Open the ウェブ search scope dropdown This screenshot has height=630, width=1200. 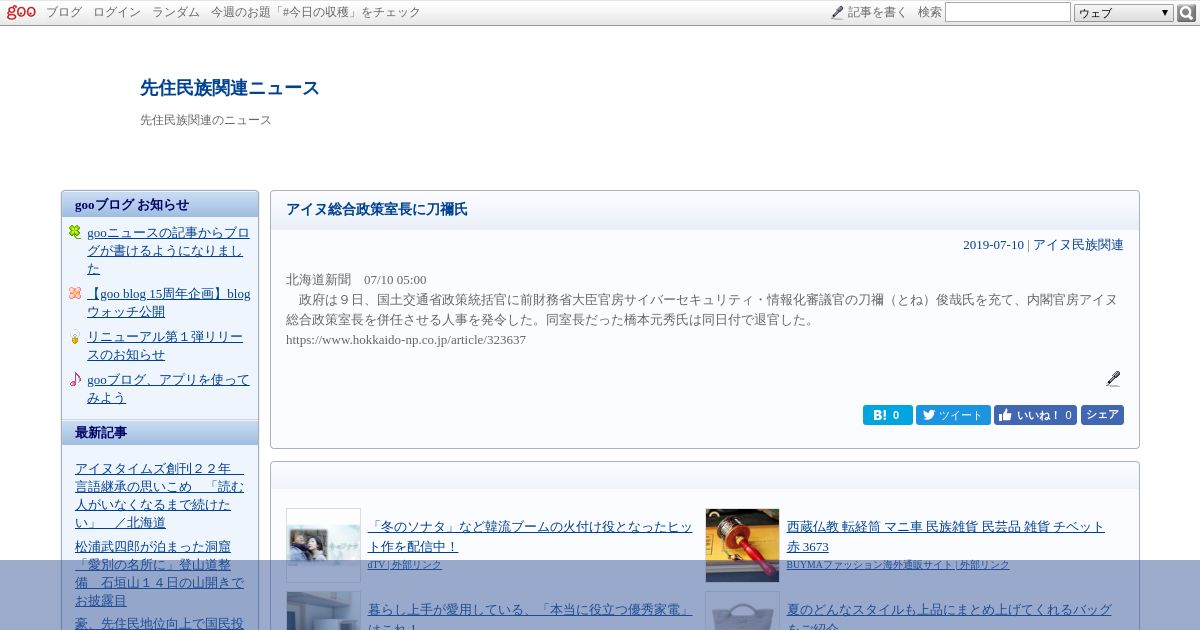click(x=1124, y=13)
